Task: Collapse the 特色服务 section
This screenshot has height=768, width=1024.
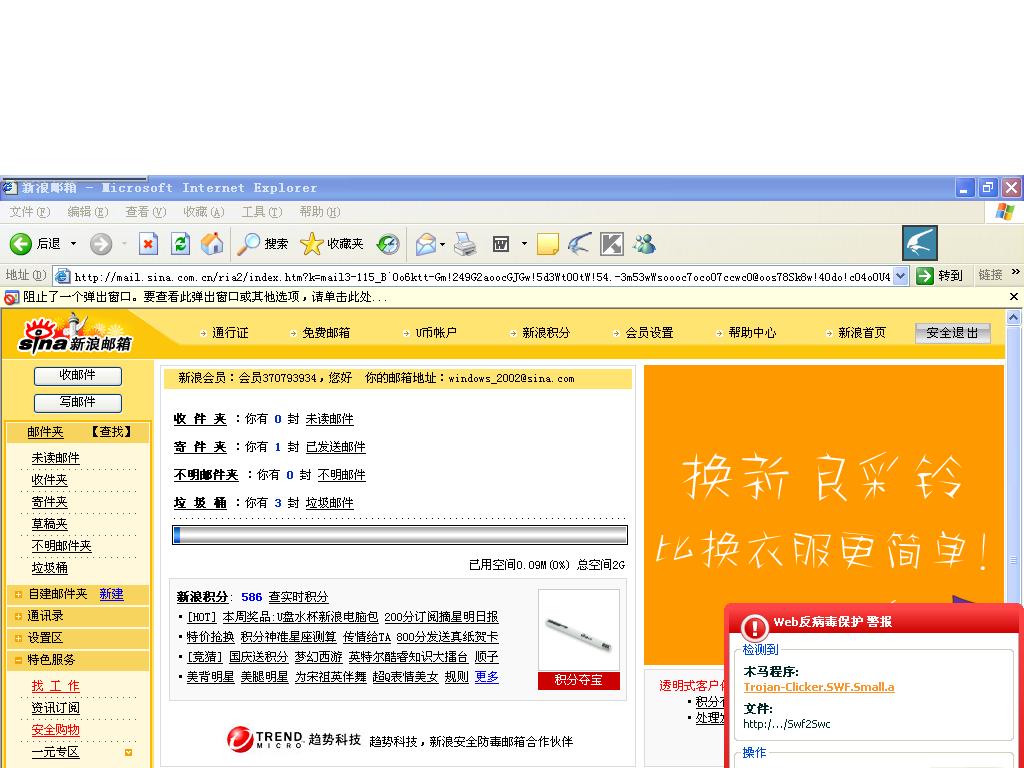Action: (18, 660)
